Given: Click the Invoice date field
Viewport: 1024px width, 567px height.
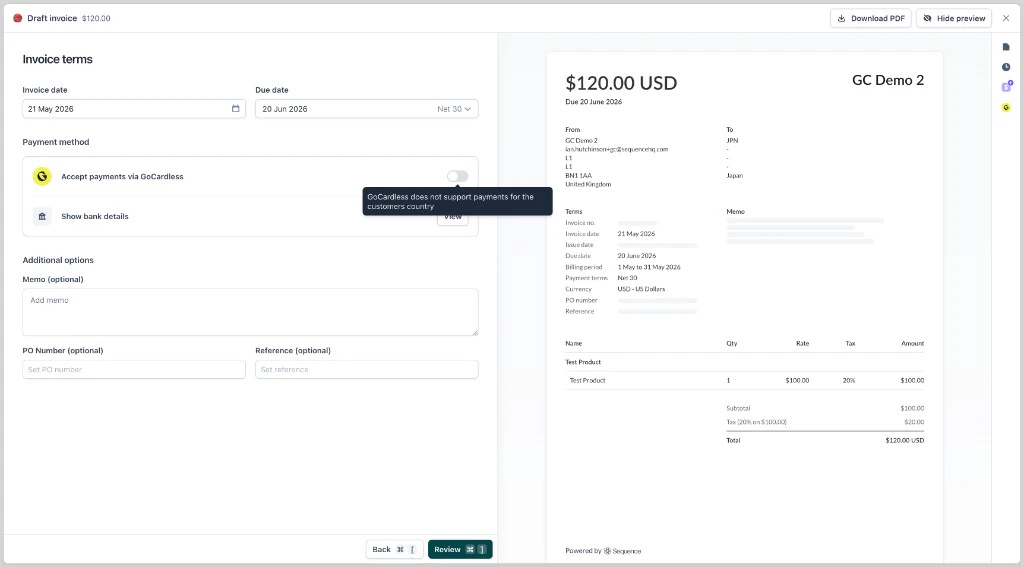Looking at the screenshot, I should 134,109.
